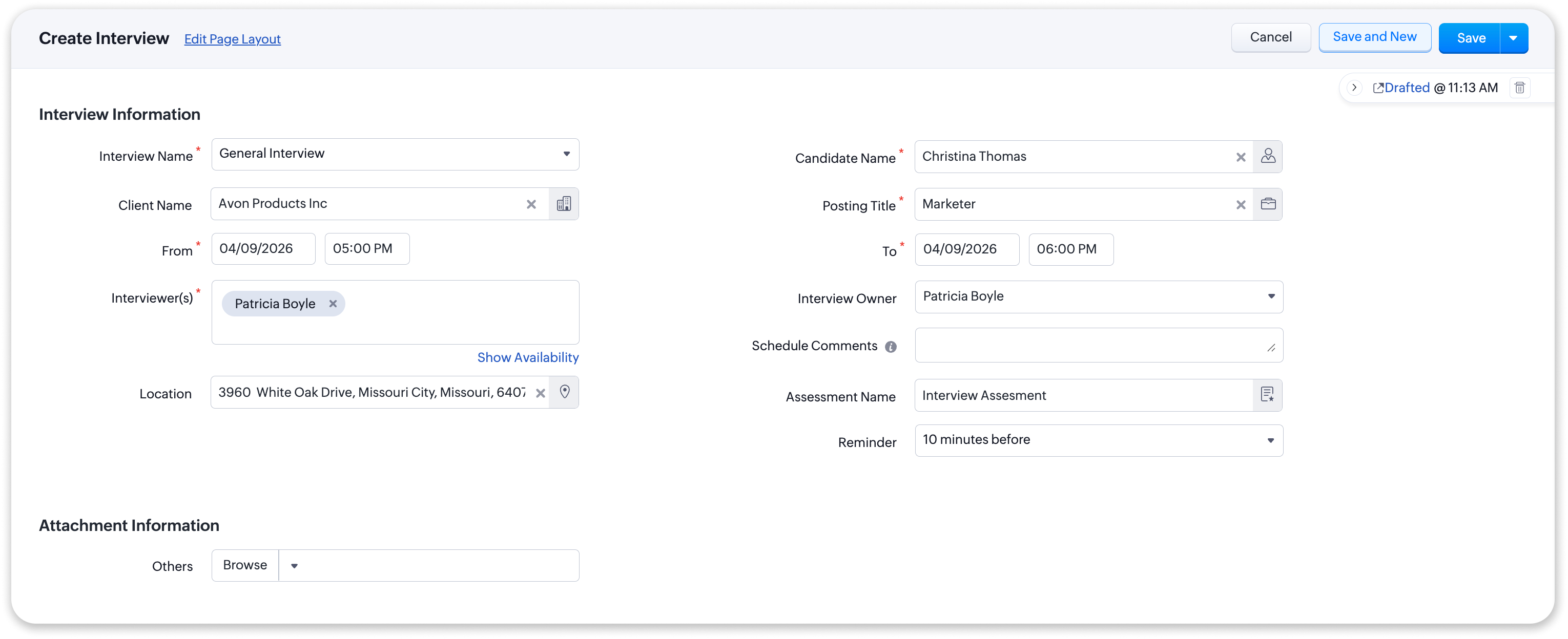Expand the Browse attachment source arrow

pyautogui.click(x=294, y=566)
